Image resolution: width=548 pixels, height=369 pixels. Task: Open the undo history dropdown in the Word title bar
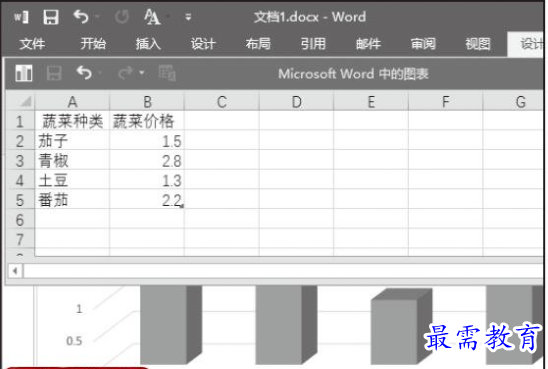[x=98, y=16]
